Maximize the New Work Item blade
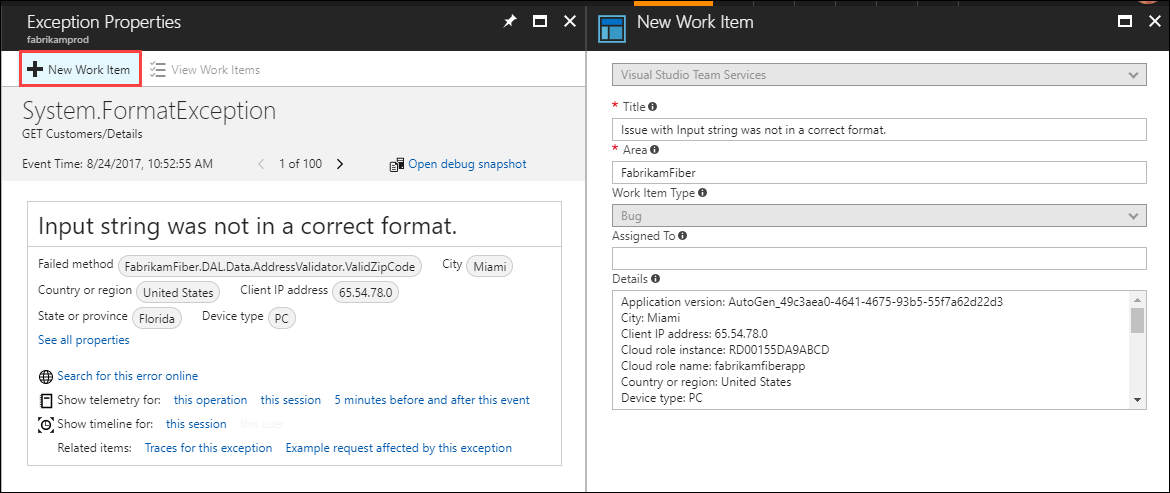This screenshot has height=493, width=1170. (1125, 21)
